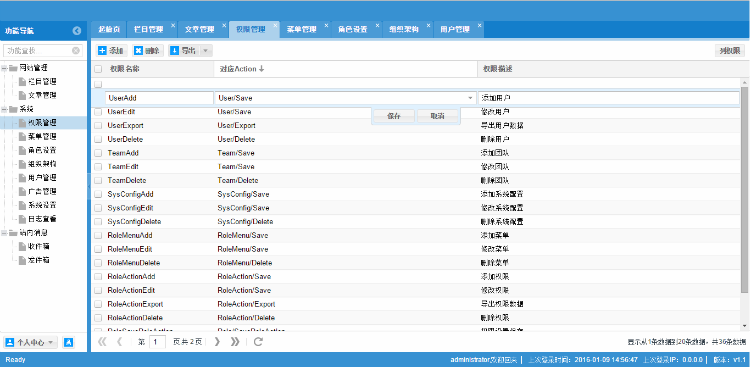Click the grid's vertical scrollbar
The width and height of the screenshot is (750, 367).
tap(745, 189)
